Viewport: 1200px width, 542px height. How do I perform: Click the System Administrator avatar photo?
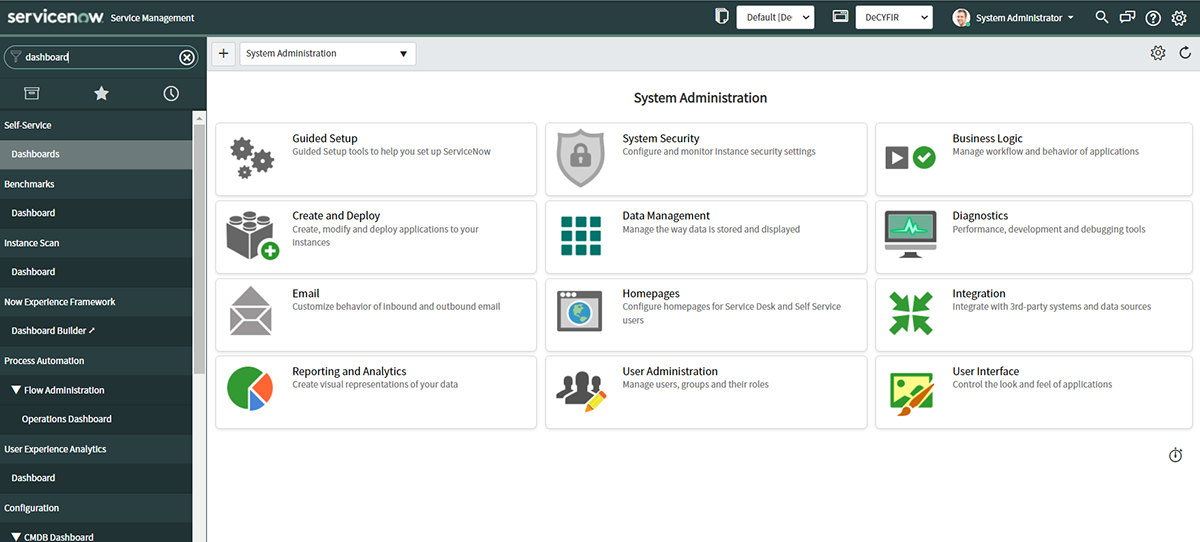[962, 18]
